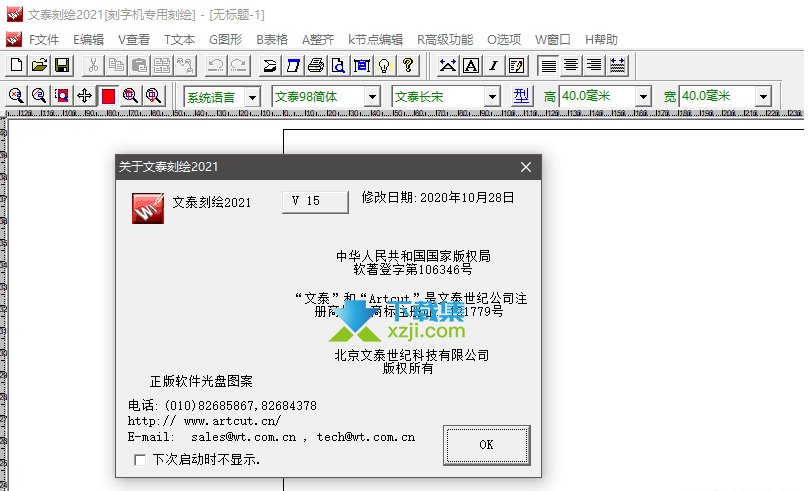The height and width of the screenshot is (491, 809).
Task: Click the copy icon in the toolbar
Action: pos(116,66)
